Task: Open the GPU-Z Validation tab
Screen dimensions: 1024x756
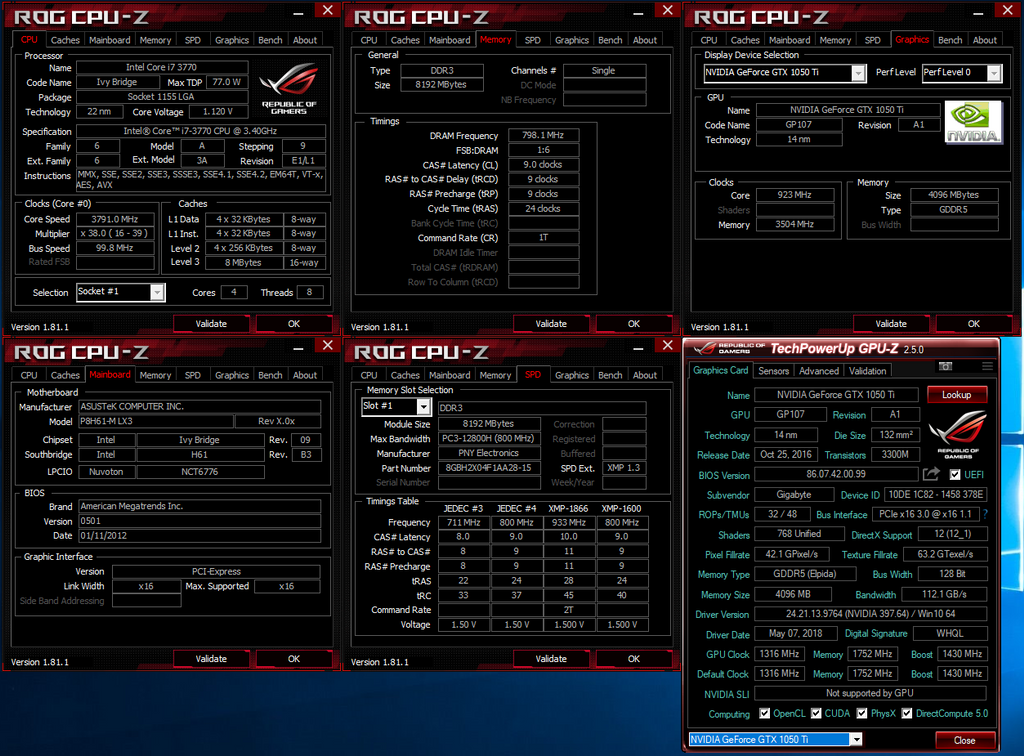Action: [867, 371]
